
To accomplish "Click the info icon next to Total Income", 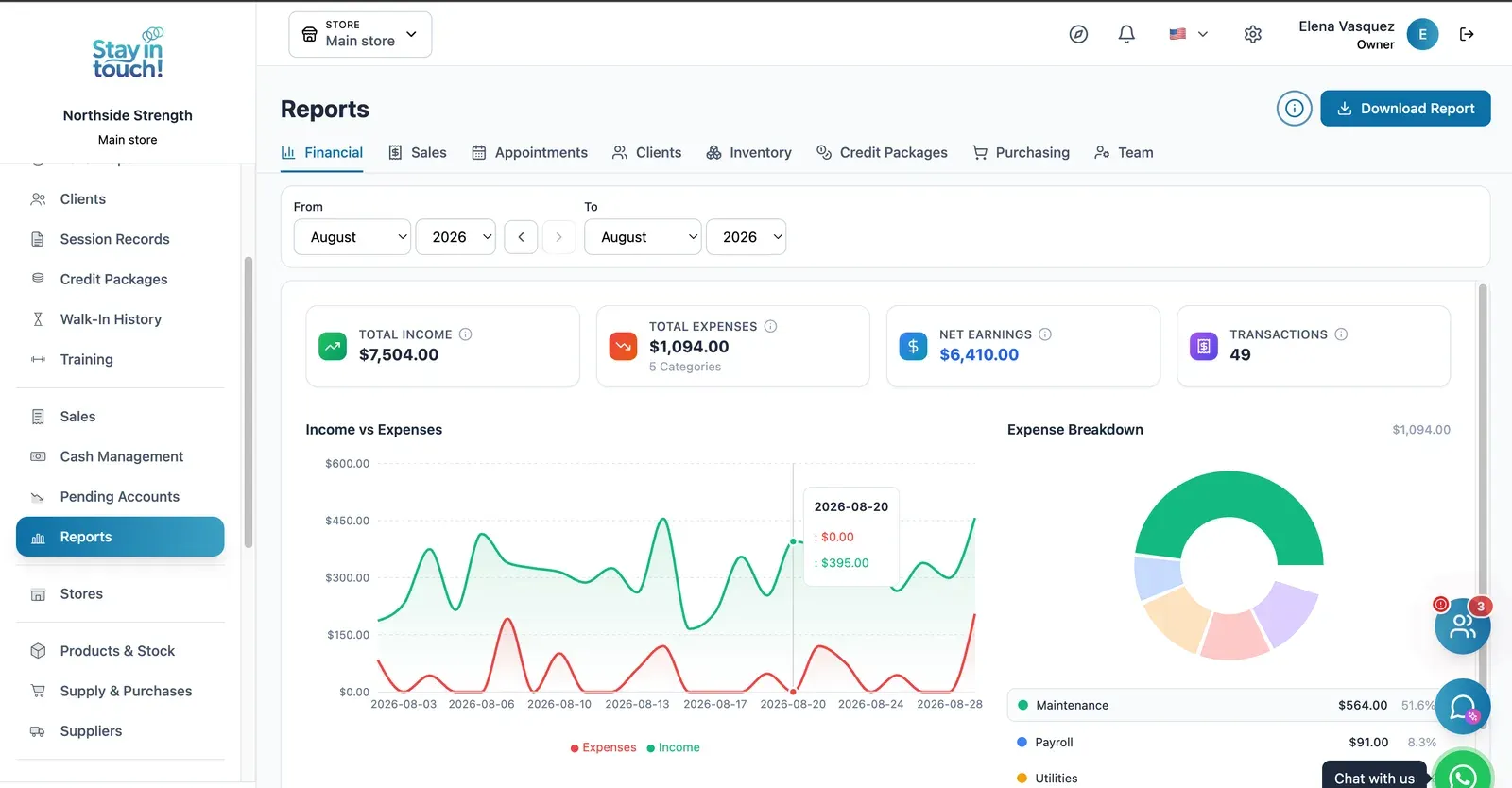I will click(466, 334).
